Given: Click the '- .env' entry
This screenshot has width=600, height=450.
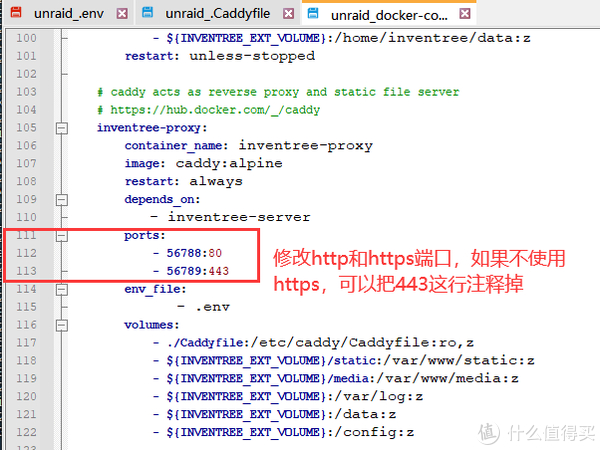Looking at the screenshot, I should [204, 307].
